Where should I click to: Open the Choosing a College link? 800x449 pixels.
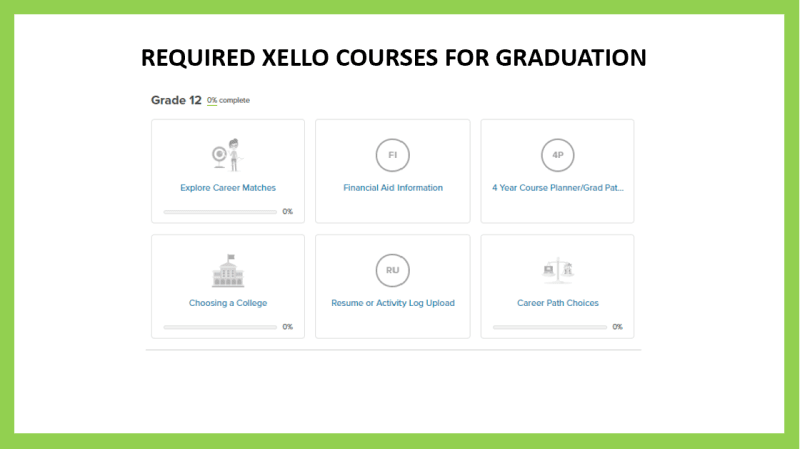[x=228, y=303]
